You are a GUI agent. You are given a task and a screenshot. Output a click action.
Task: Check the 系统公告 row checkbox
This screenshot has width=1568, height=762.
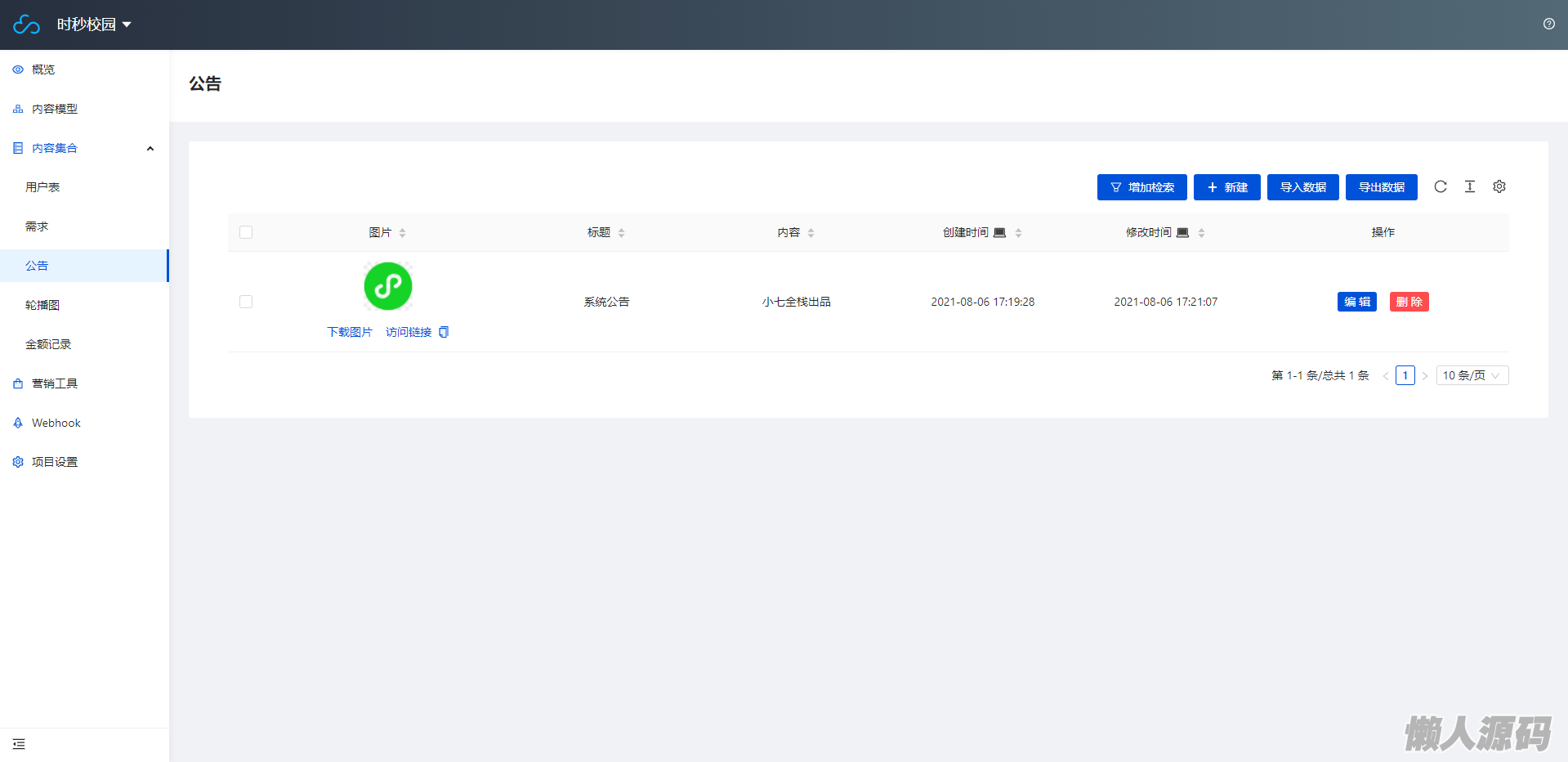(246, 302)
